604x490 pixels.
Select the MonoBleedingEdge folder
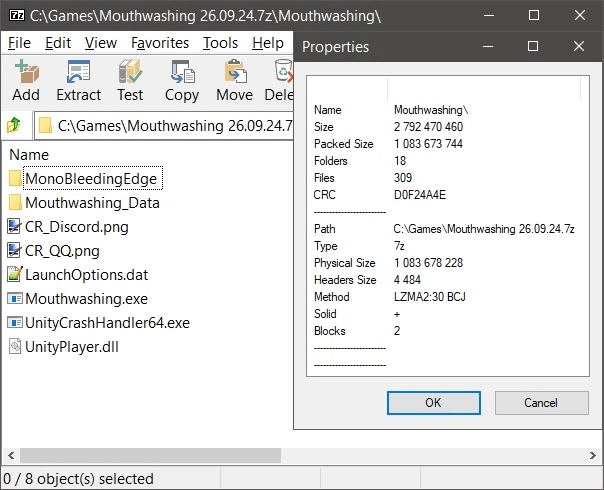(x=91, y=179)
